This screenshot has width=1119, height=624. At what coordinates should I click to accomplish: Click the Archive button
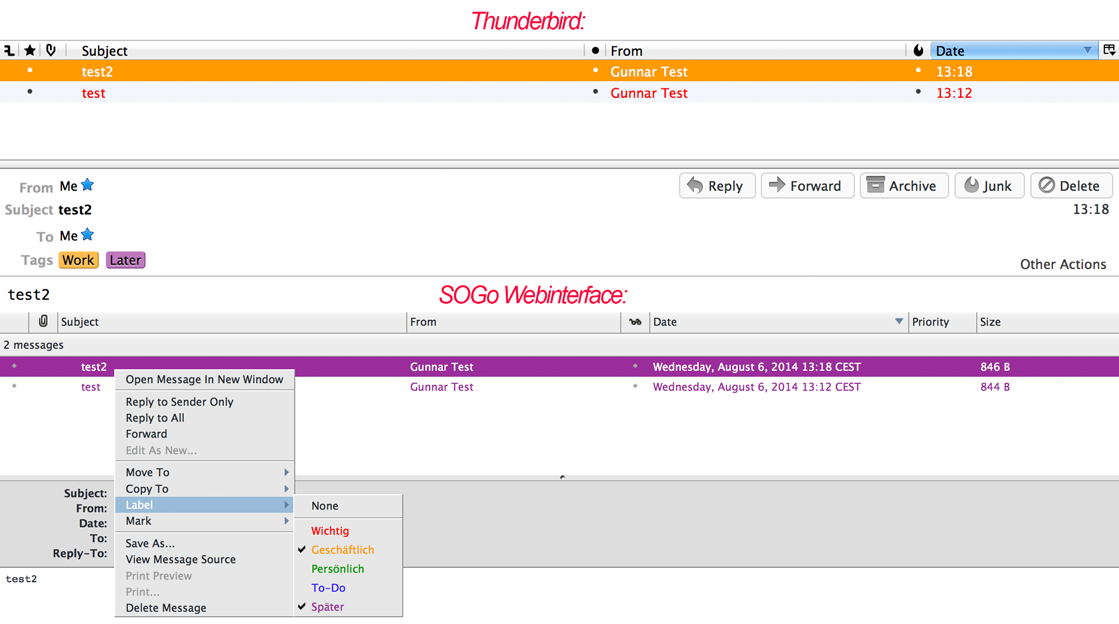click(x=902, y=186)
